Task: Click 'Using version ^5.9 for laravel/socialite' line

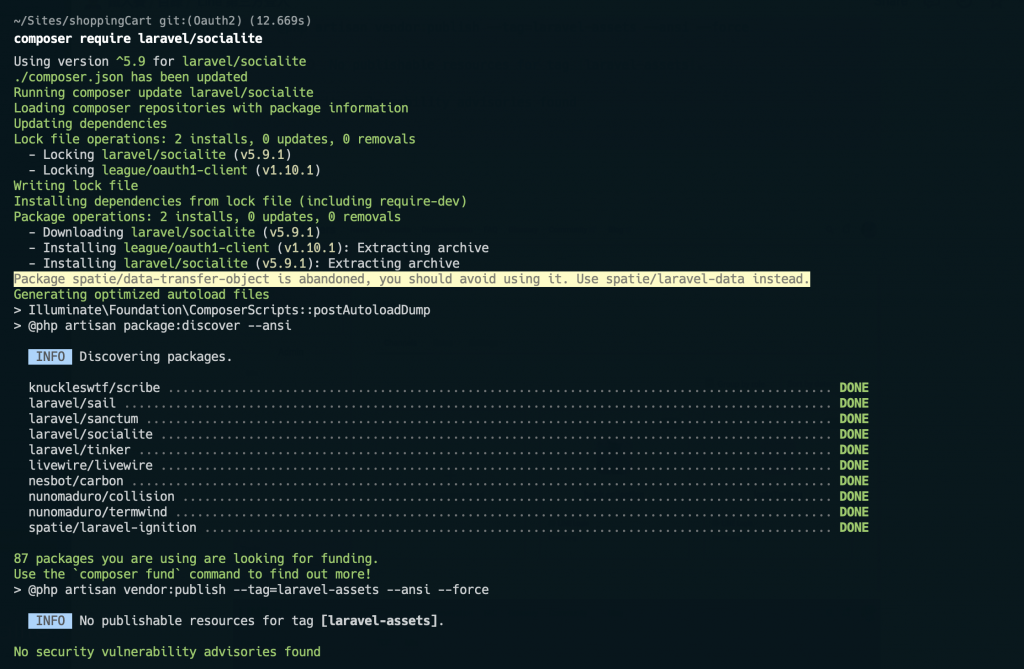Action: (160, 61)
